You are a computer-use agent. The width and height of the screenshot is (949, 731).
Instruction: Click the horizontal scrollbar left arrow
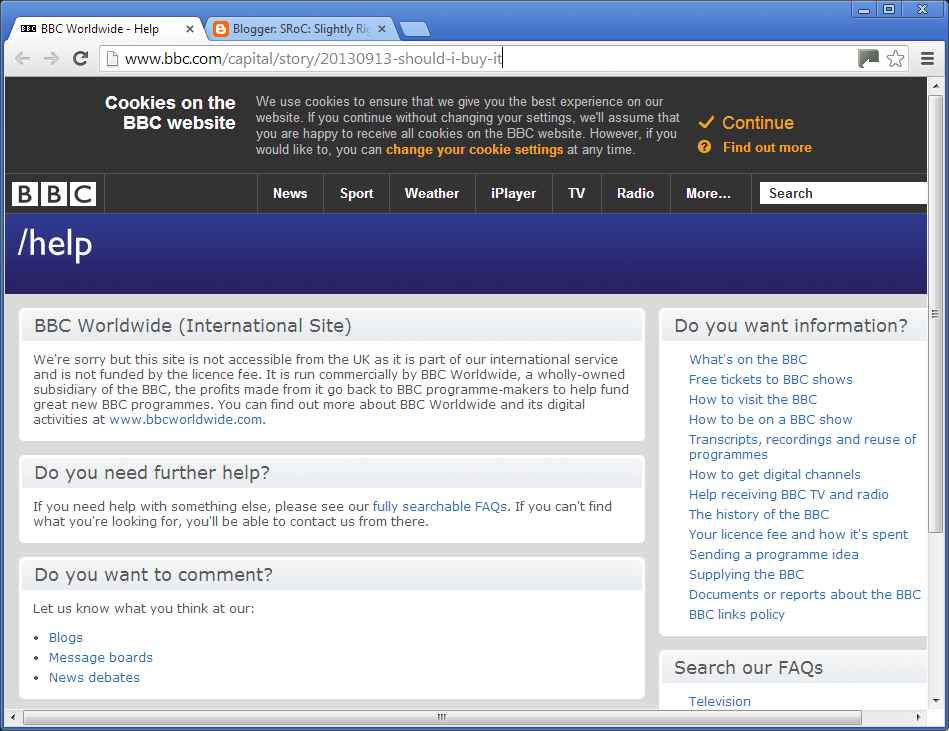click(13, 717)
